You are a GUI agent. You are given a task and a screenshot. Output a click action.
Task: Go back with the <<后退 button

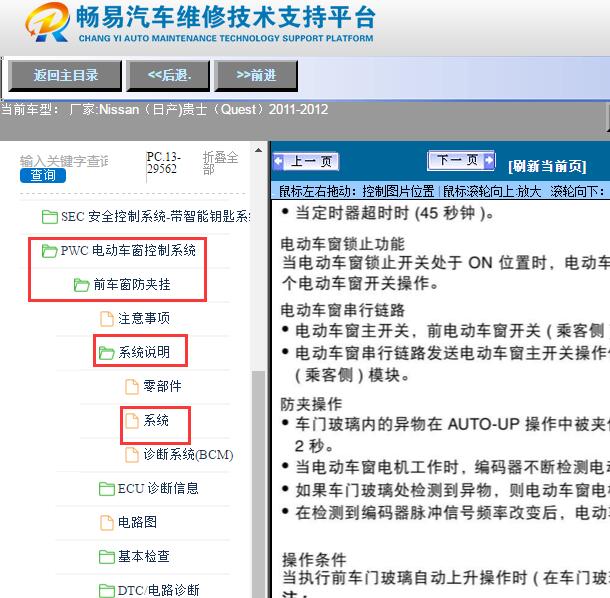point(168,75)
